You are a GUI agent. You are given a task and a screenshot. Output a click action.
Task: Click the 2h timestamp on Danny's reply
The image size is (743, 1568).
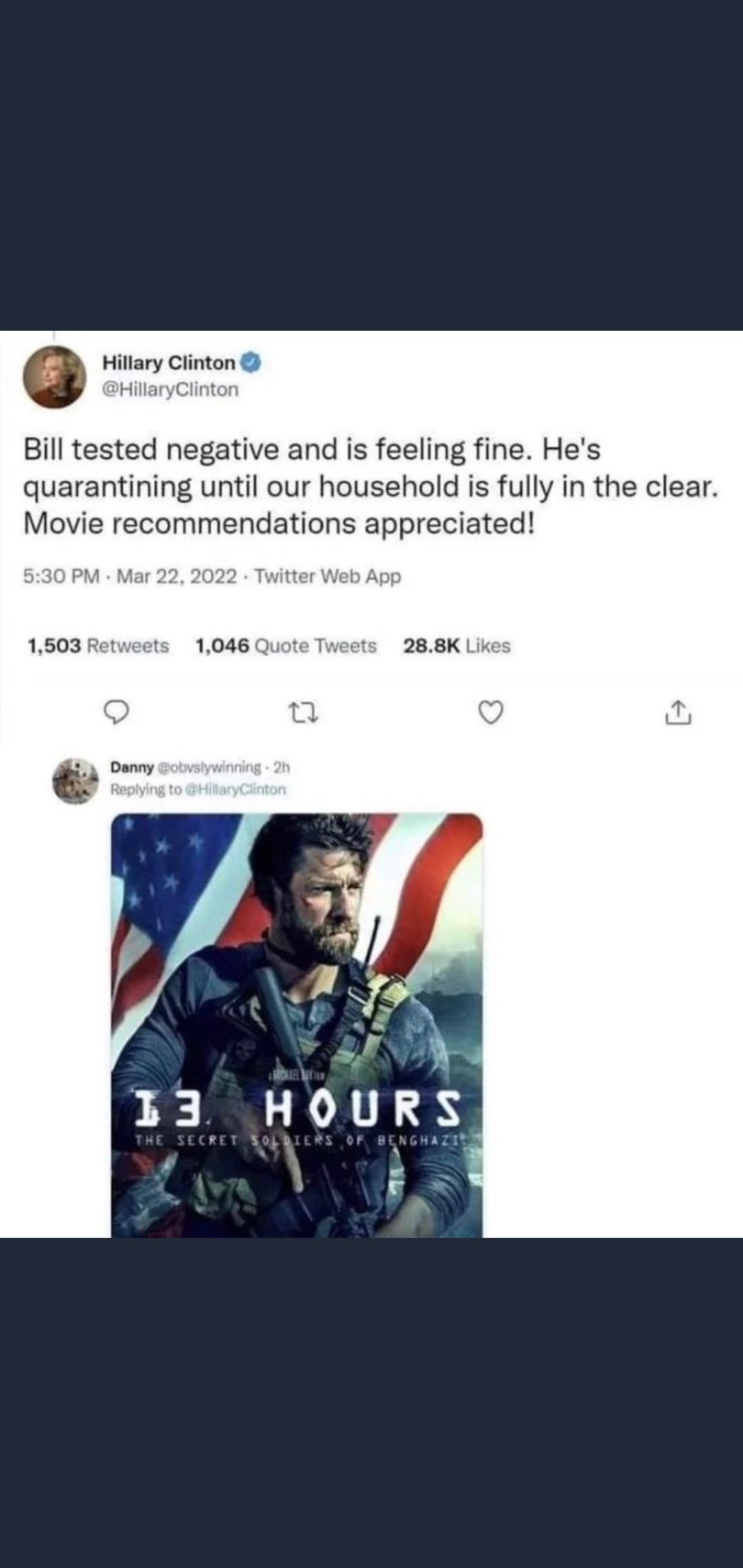[282, 767]
